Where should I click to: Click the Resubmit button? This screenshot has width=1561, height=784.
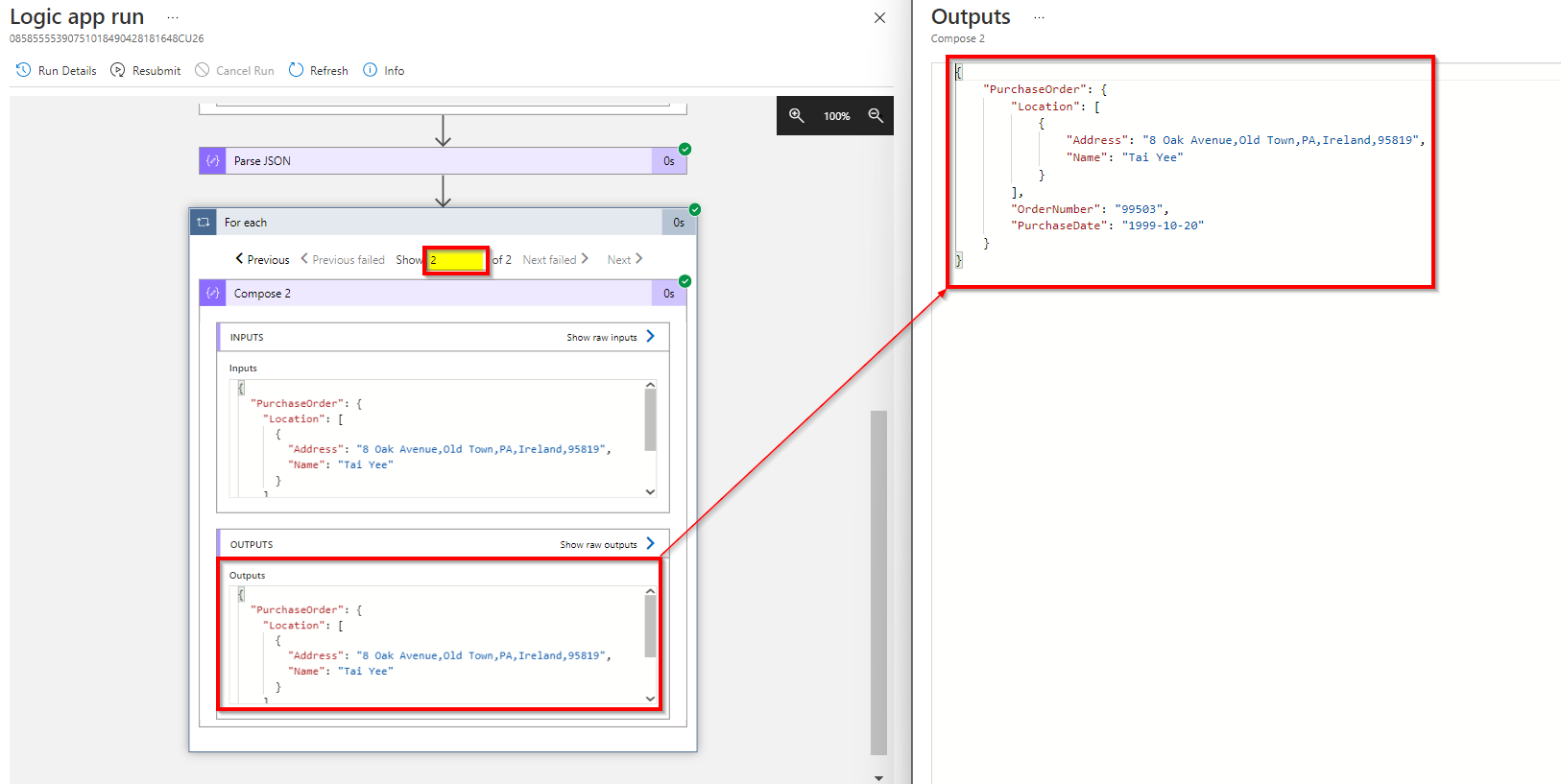pyautogui.click(x=146, y=70)
